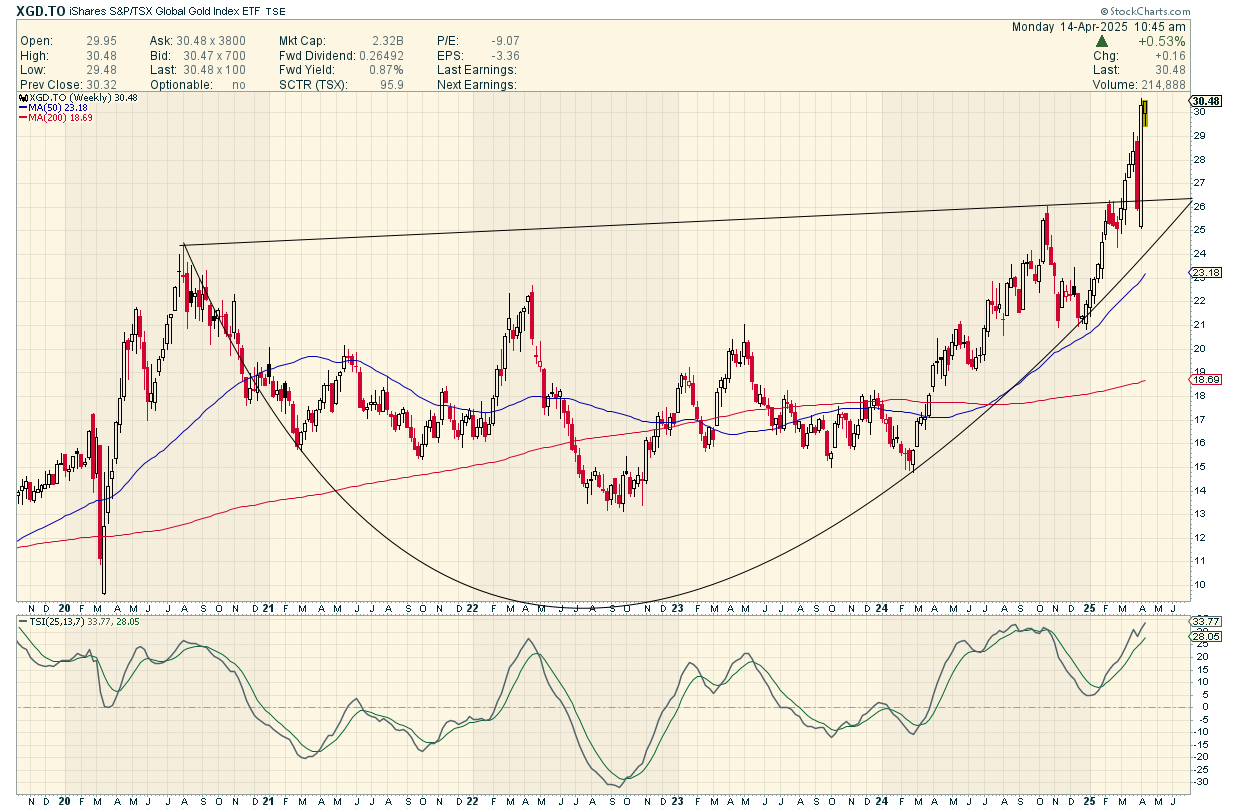Click the 33.77 TSI value flag

1207,622
